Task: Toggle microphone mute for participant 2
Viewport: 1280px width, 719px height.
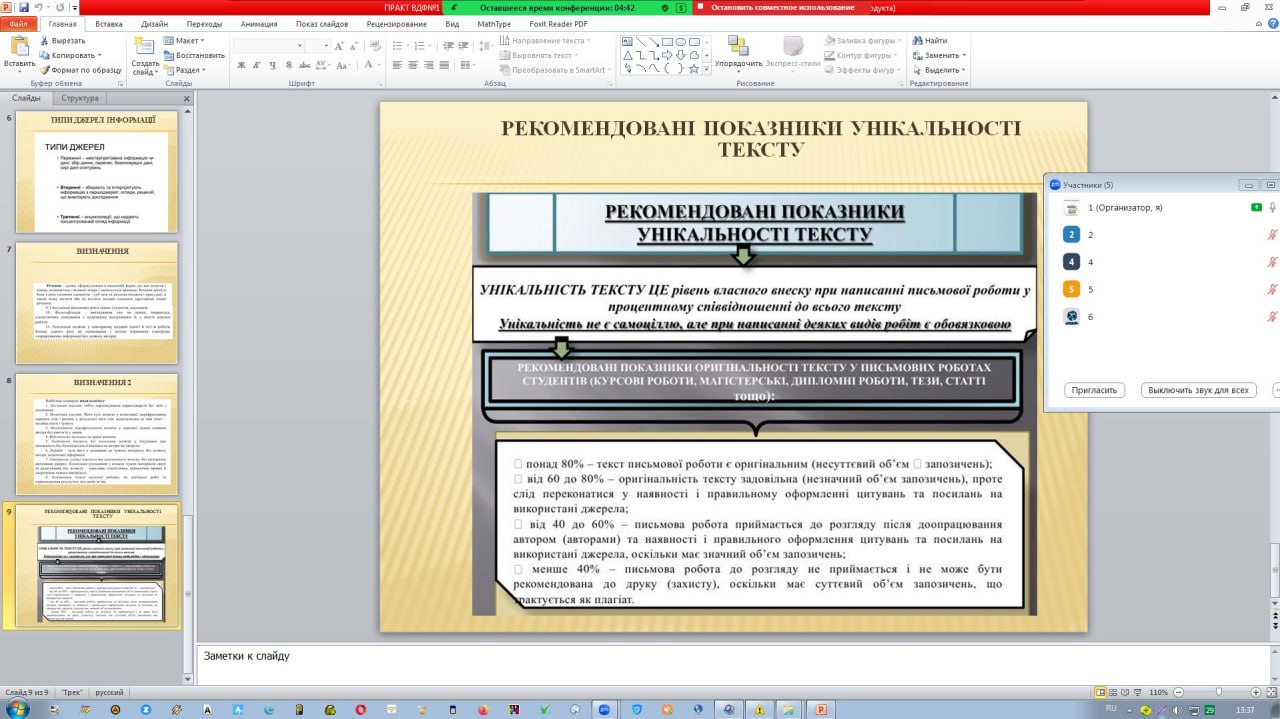Action: [x=1272, y=235]
